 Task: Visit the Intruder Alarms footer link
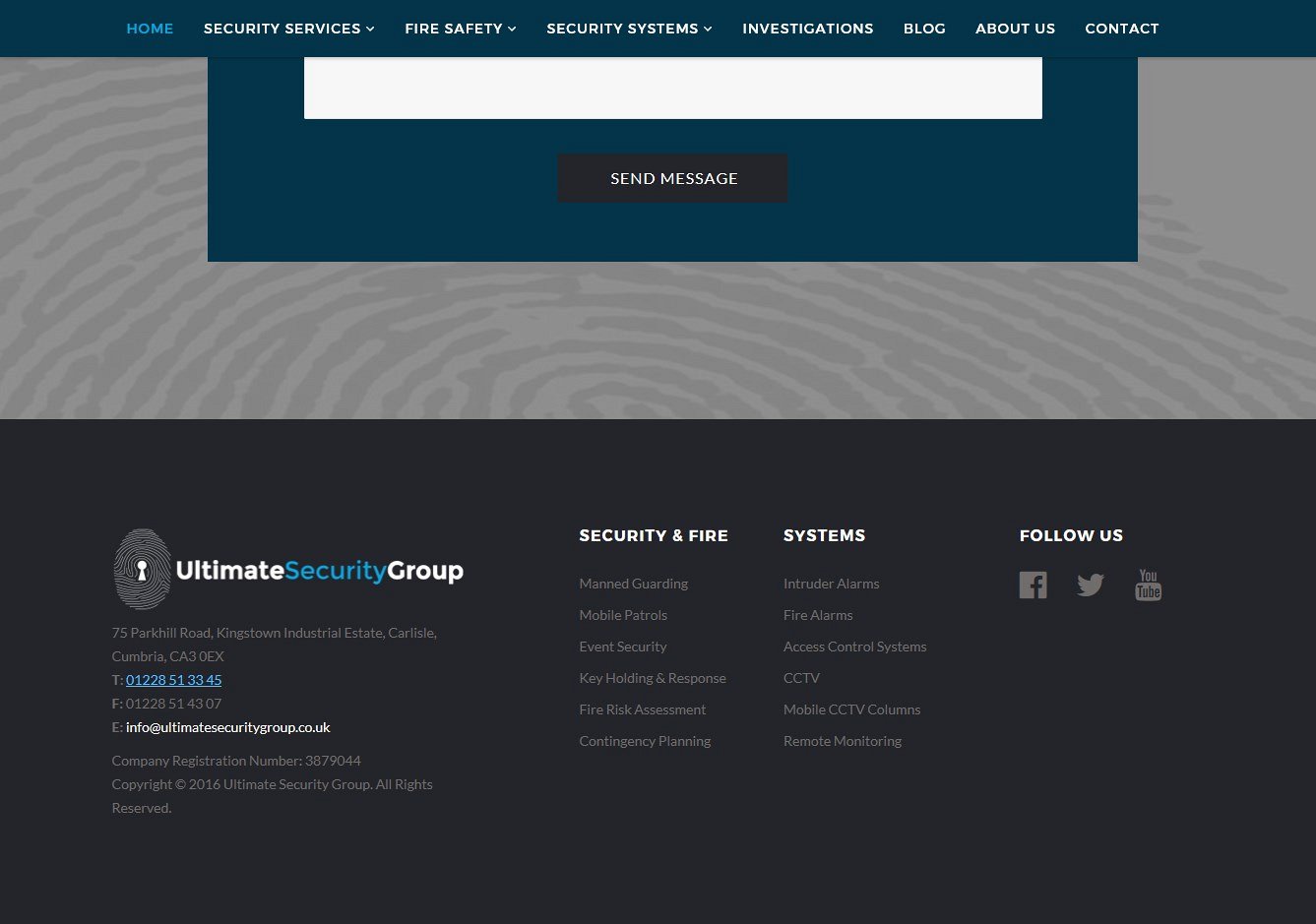831,584
